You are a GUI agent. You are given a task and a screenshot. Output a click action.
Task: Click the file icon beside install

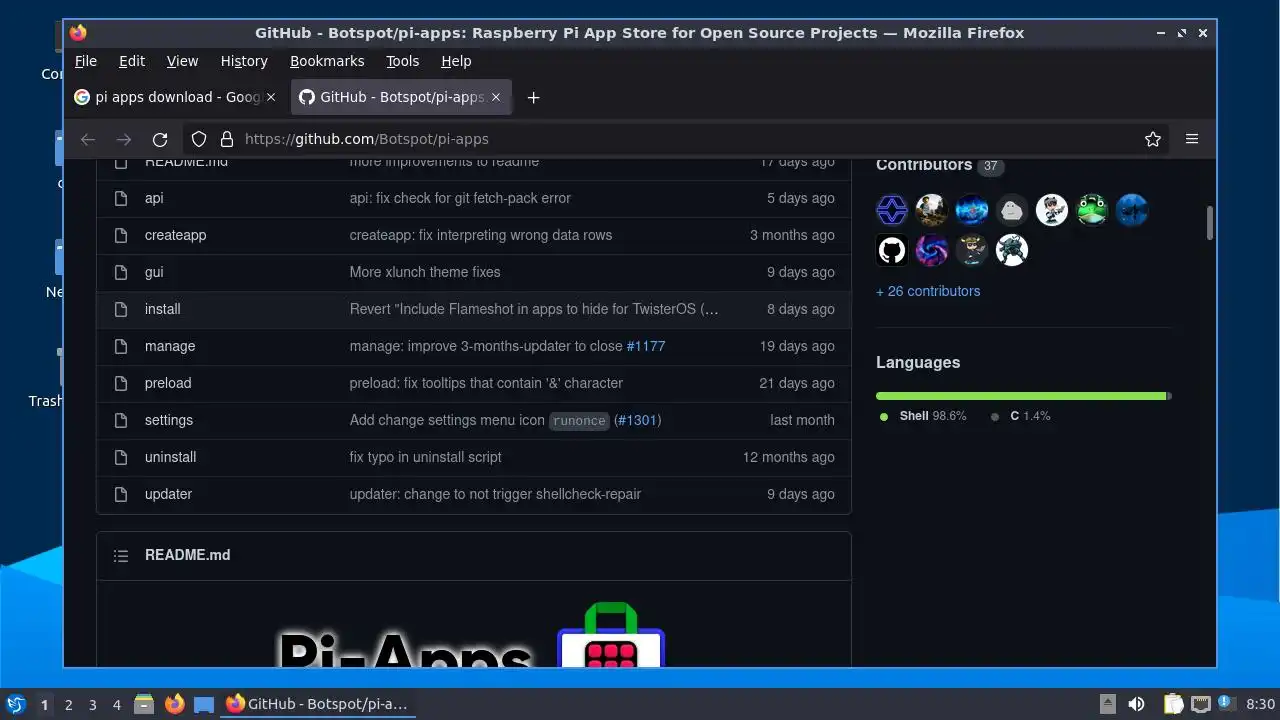coord(121,309)
